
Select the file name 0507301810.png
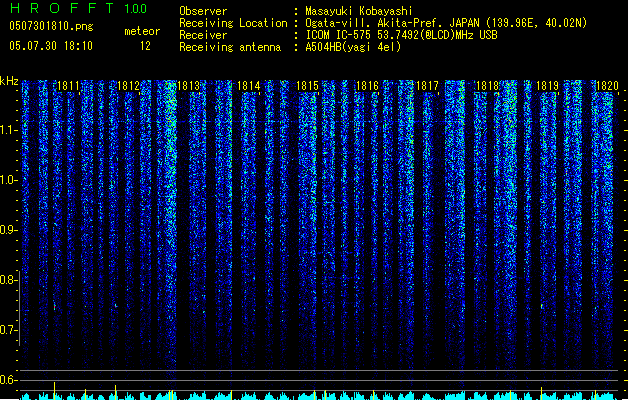coord(51,26)
